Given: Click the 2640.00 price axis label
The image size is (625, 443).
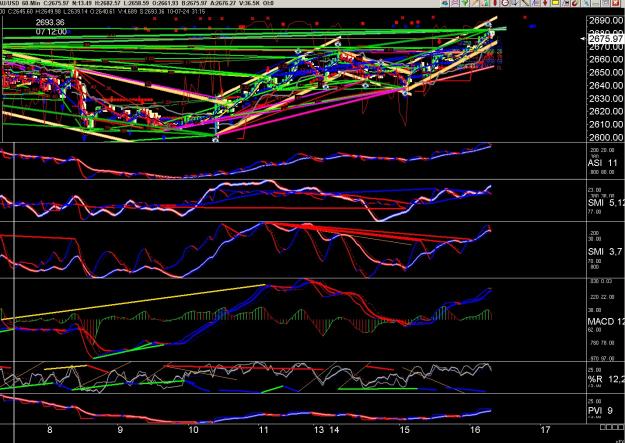Looking at the screenshot, I should pyautogui.click(x=605, y=85).
